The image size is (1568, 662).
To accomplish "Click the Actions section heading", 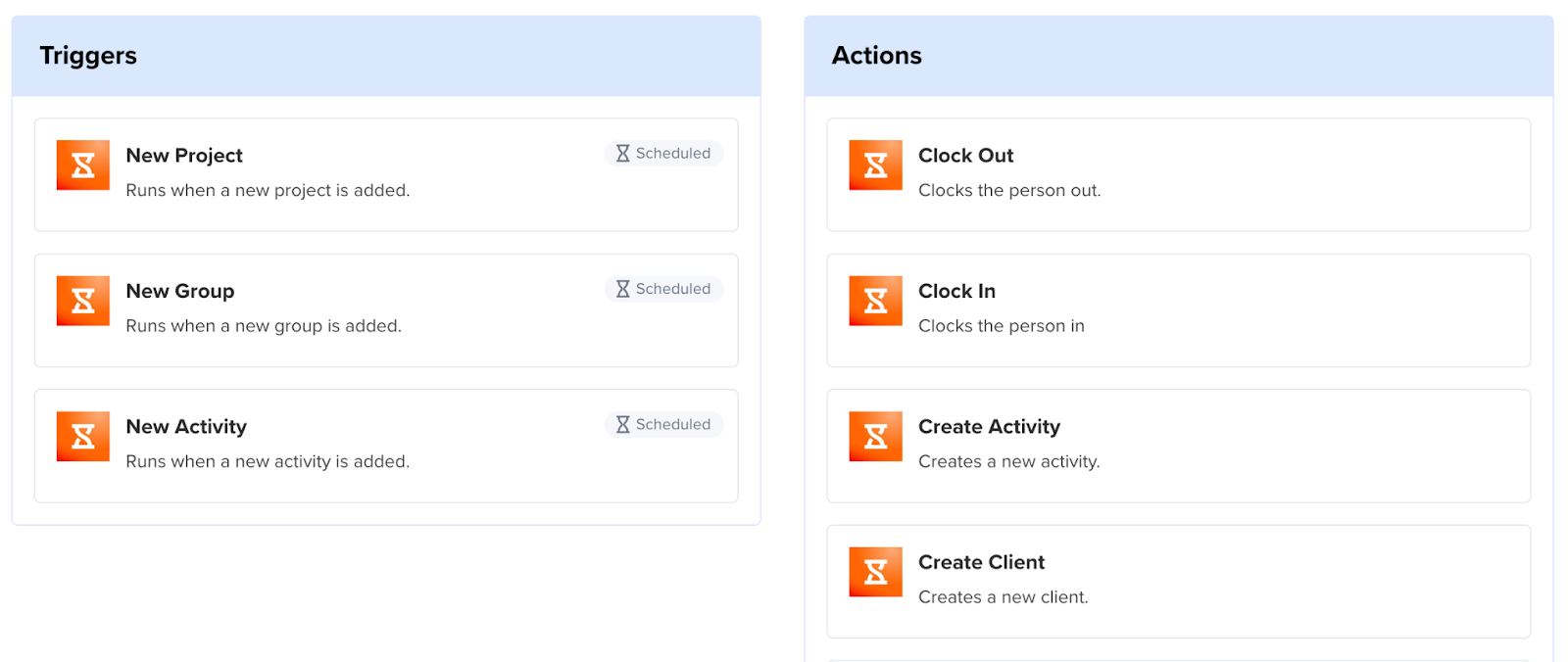I will [x=877, y=56].
